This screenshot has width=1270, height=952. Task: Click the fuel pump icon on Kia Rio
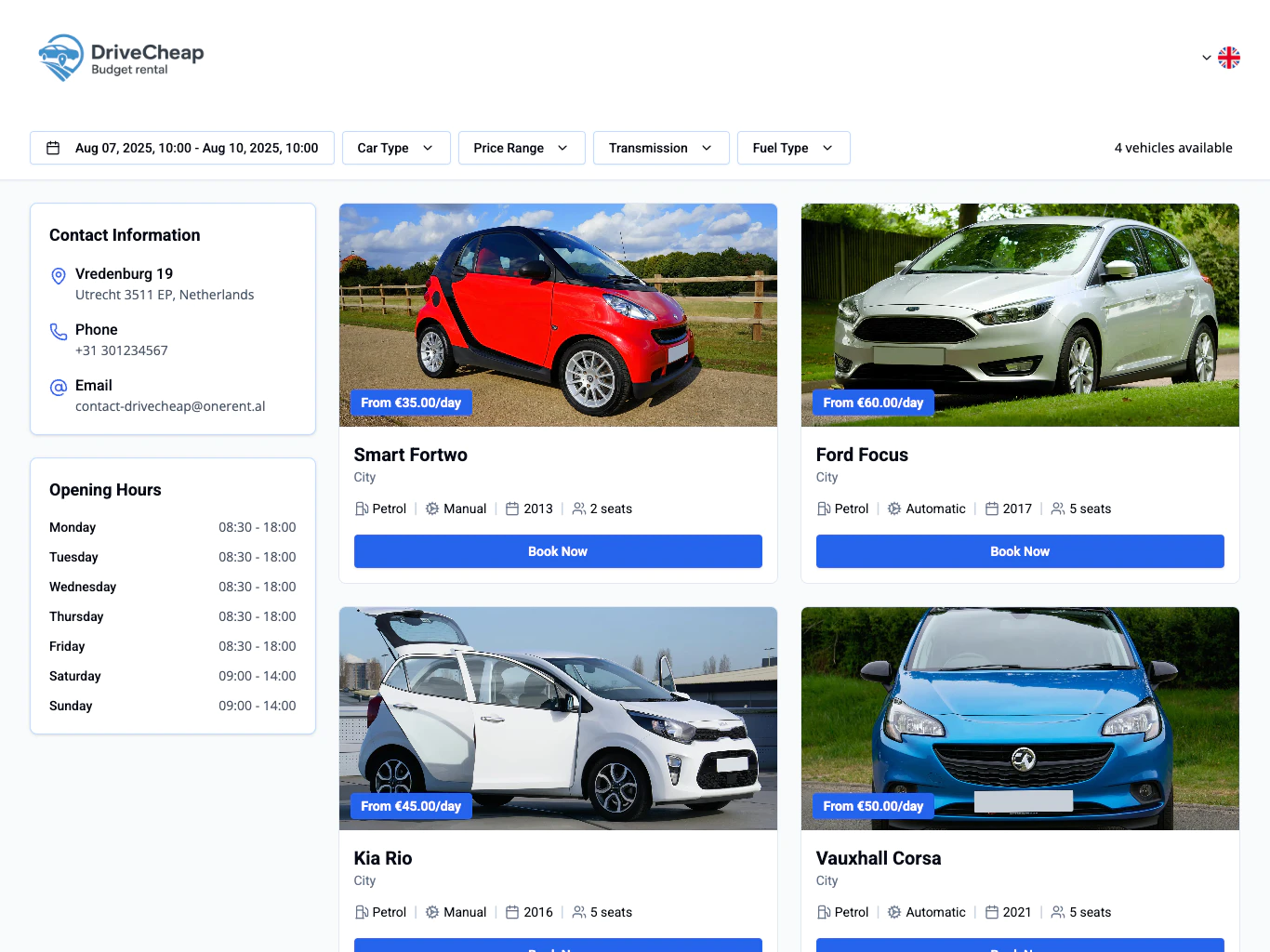pyautogui.click(x=362, y=912)
